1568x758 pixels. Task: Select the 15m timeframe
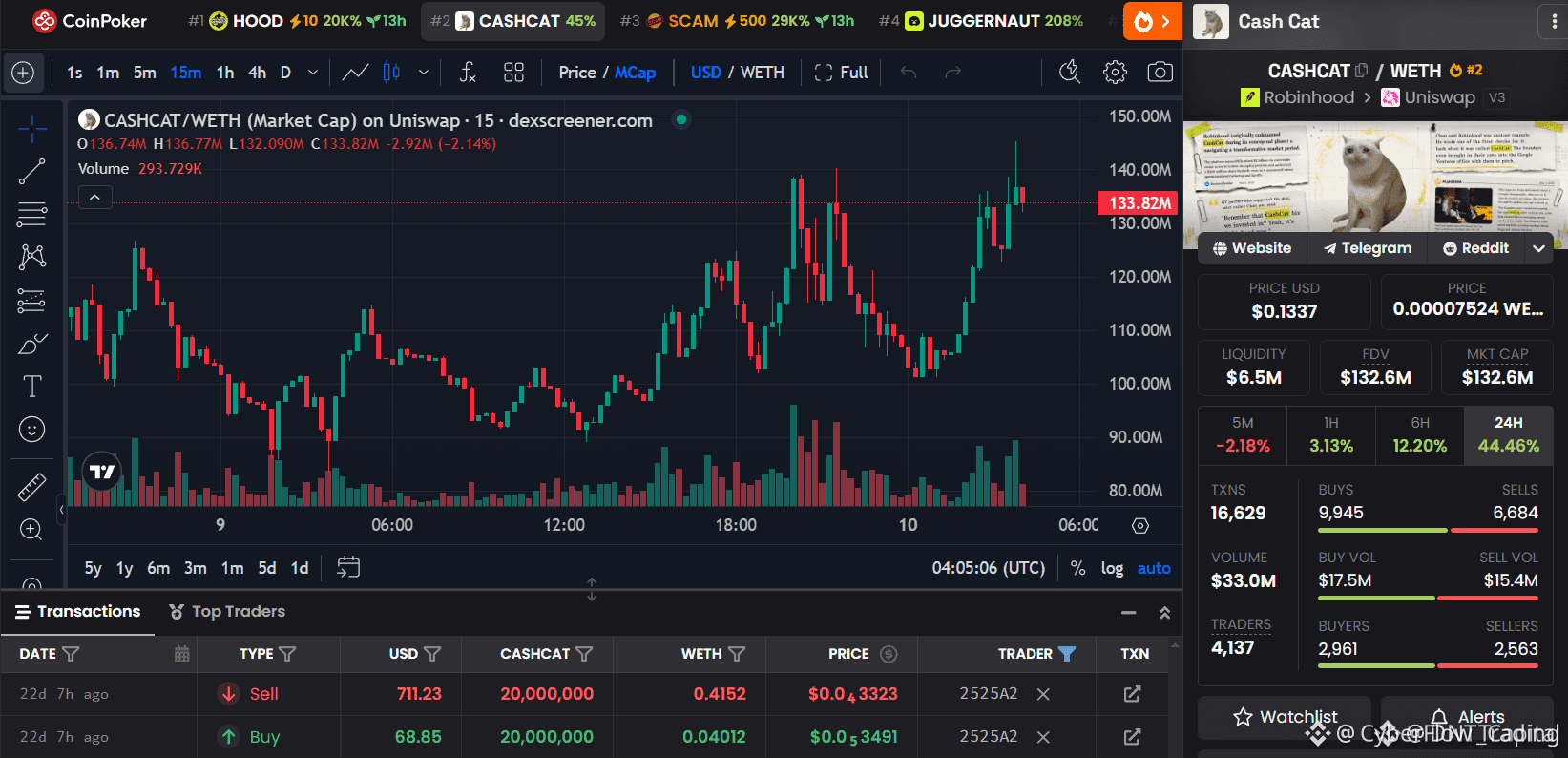pos(186,73)
